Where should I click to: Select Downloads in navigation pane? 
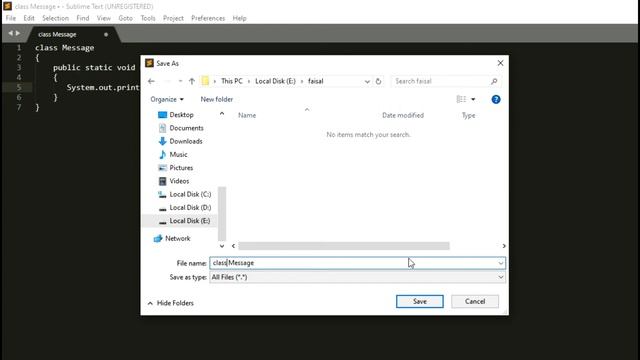186,141
